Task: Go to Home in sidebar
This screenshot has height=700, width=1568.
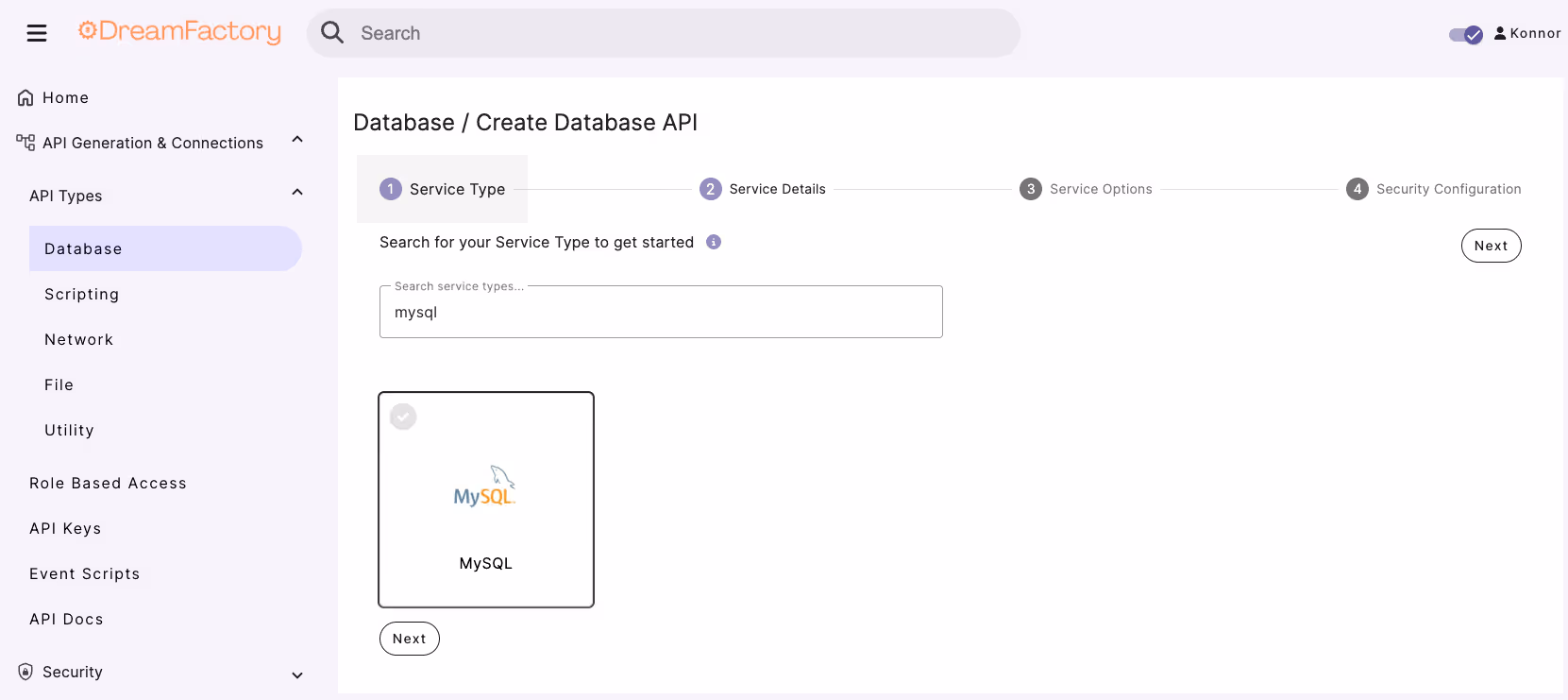Action: coord(65,97)
